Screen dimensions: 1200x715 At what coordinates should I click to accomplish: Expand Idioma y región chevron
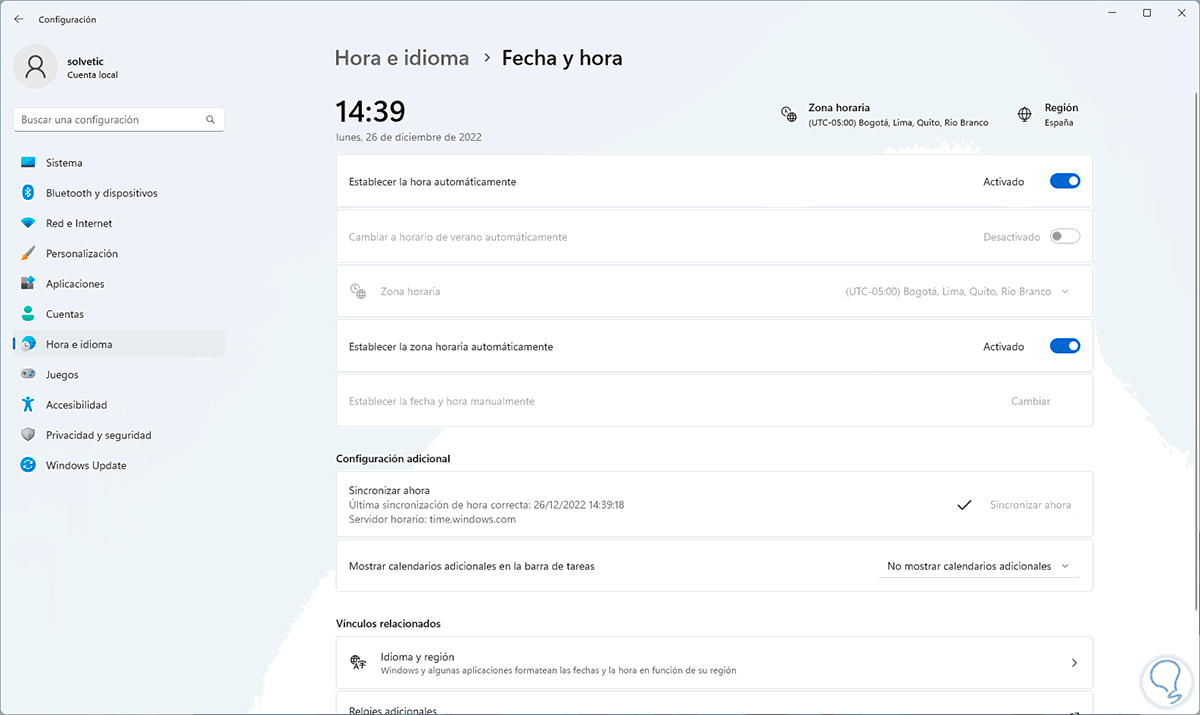[1074, 663]
